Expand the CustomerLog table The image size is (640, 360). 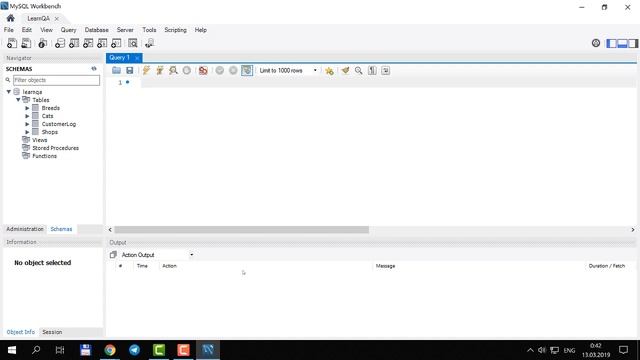tap(27, 124)
